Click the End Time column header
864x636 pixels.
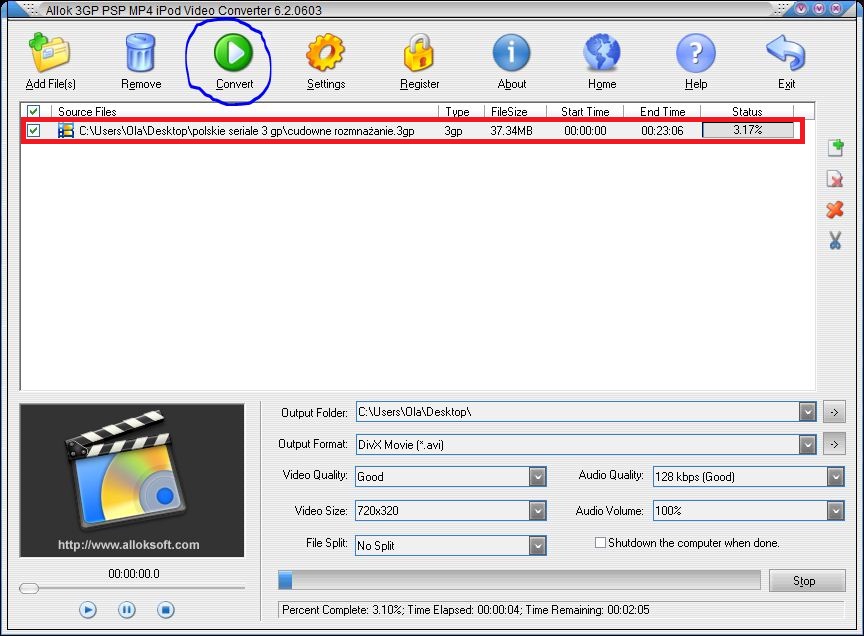click(662, 111)
